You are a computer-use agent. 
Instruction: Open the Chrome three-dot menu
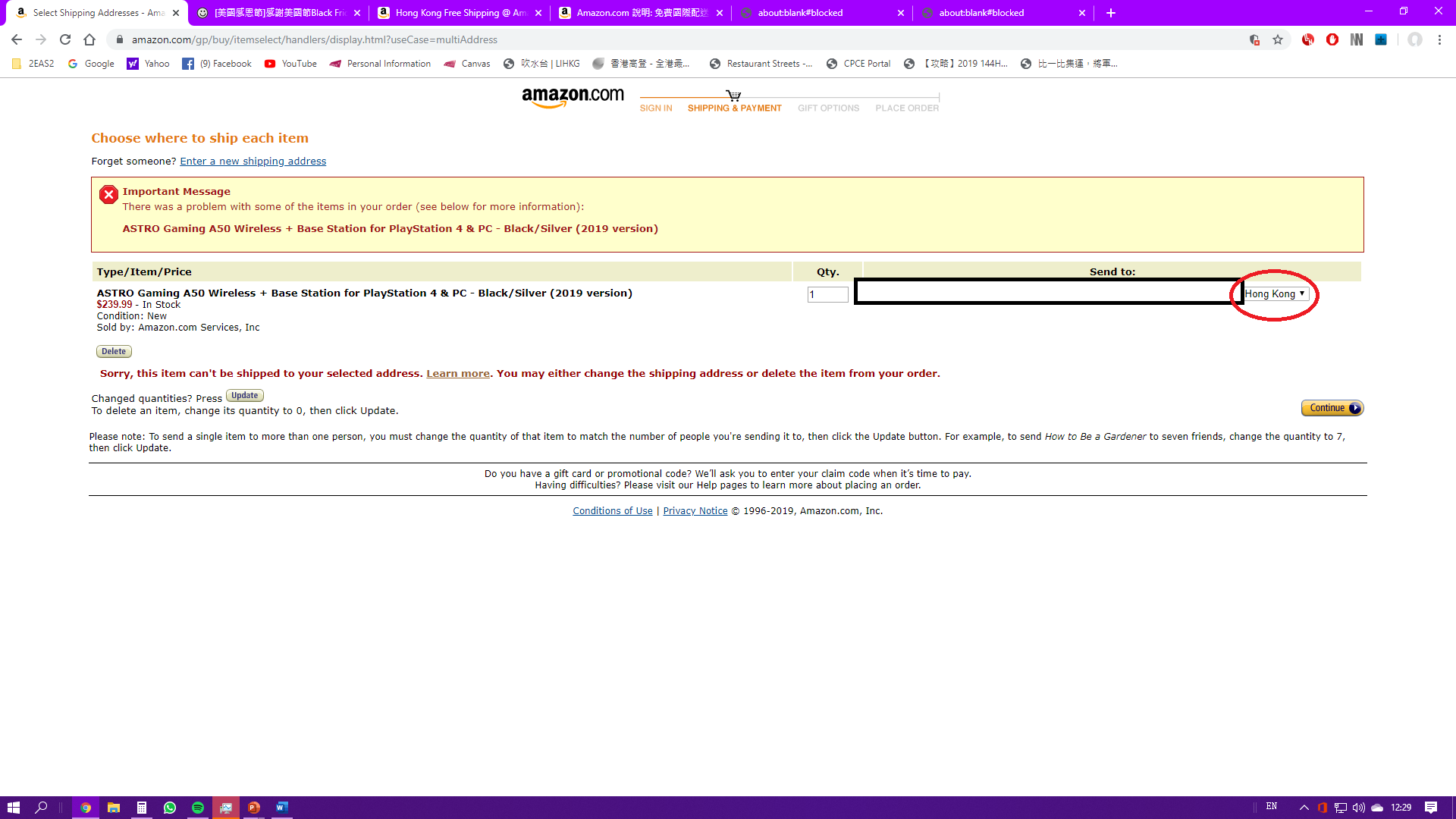[1439, 39]
